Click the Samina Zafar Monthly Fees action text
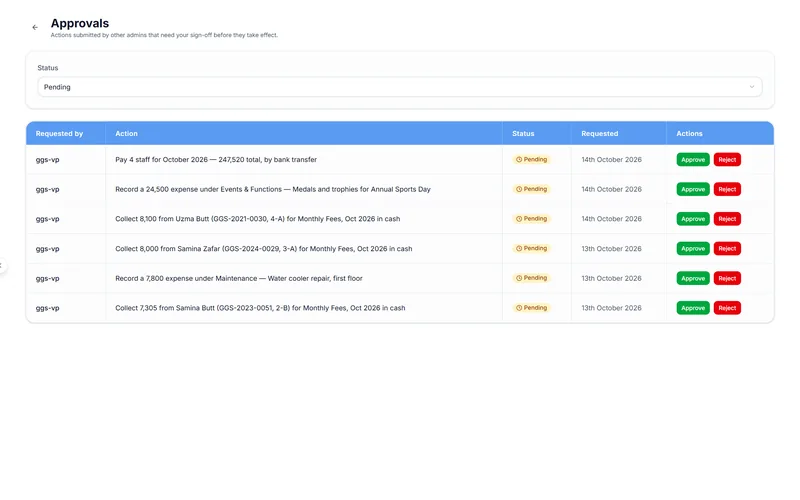 click(264, 248)
